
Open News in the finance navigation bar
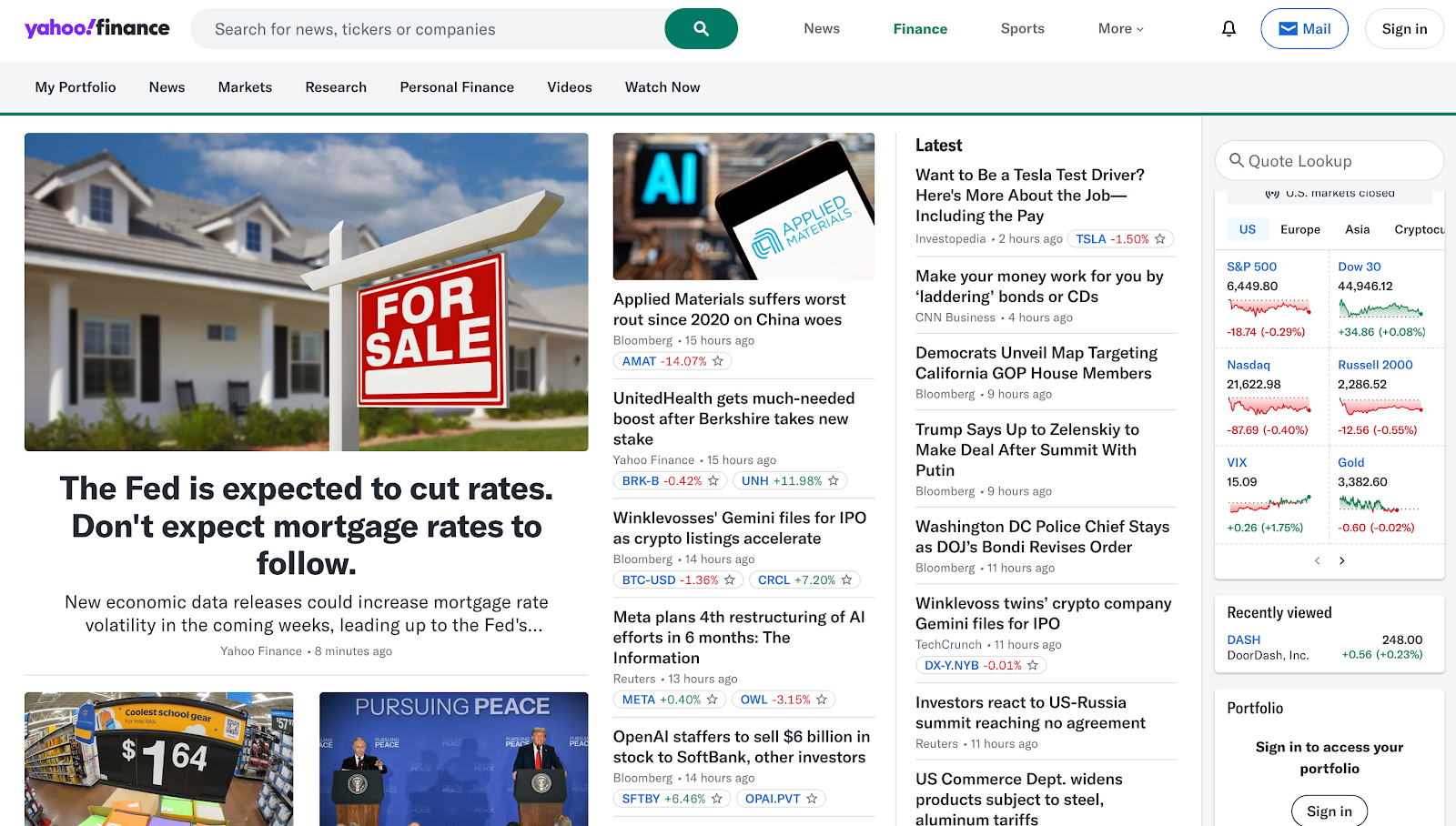(x=167, y=87)
